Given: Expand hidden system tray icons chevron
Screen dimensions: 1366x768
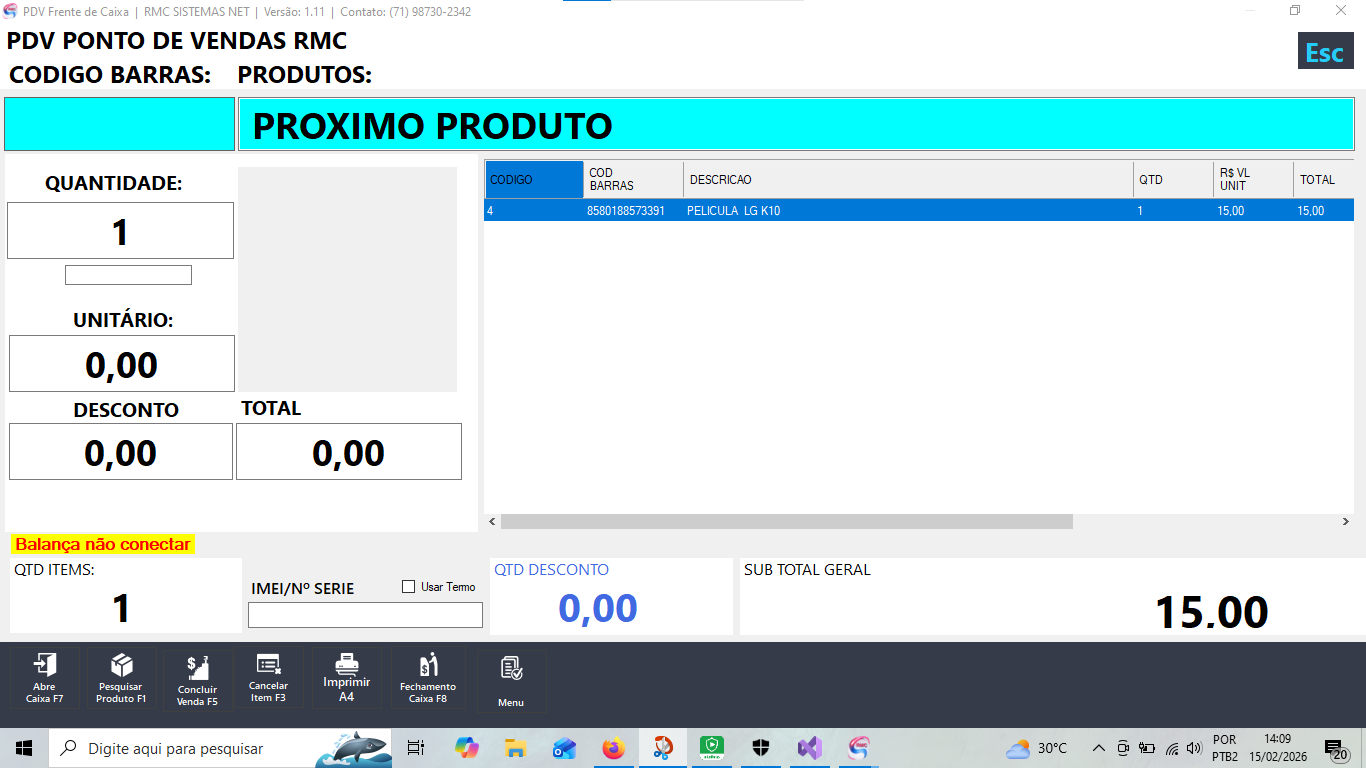Looking at the screenshot, I should (x=1098, y=748).
